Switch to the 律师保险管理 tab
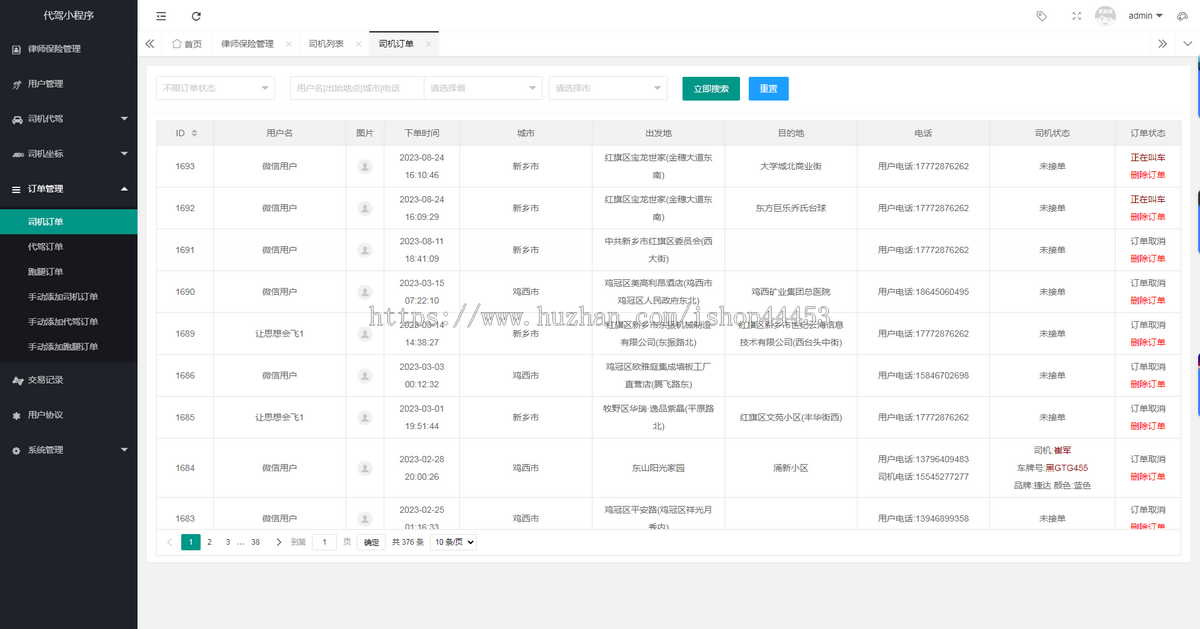 (x=247, y=44)
